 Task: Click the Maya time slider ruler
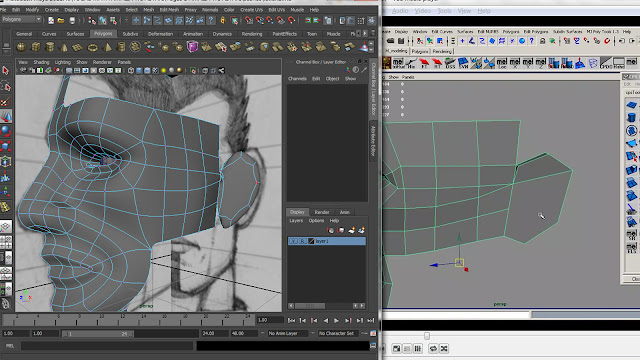pyautogui.click(x=128, y=320)
